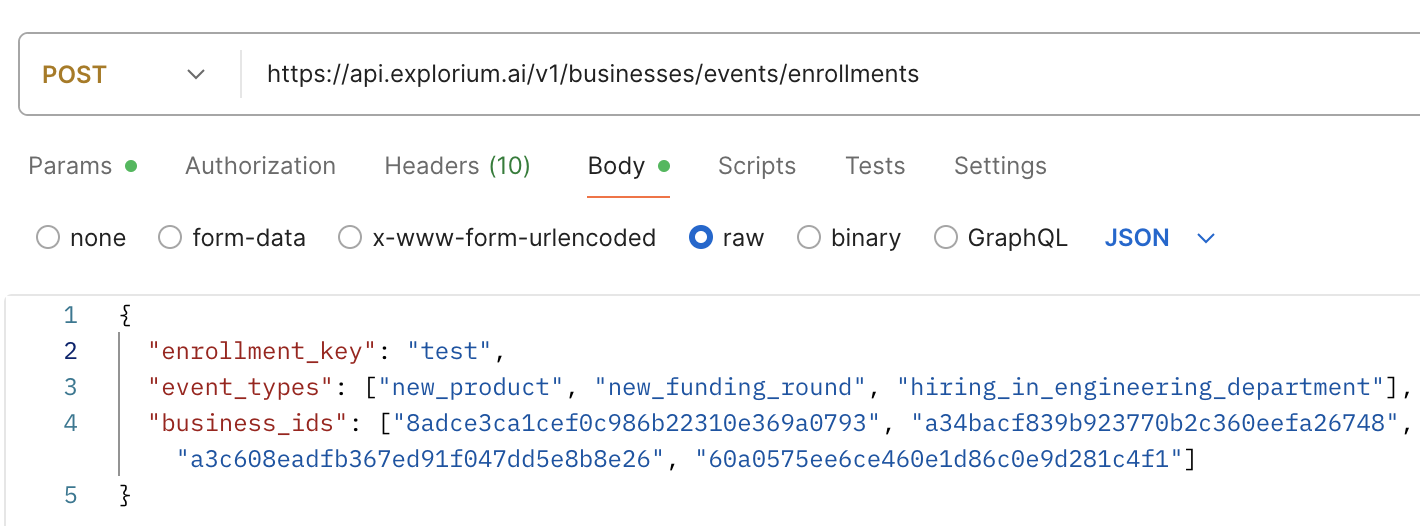Screen dimensions: 1420x526
Task: Go to the Tests tab
Action: 875,166
